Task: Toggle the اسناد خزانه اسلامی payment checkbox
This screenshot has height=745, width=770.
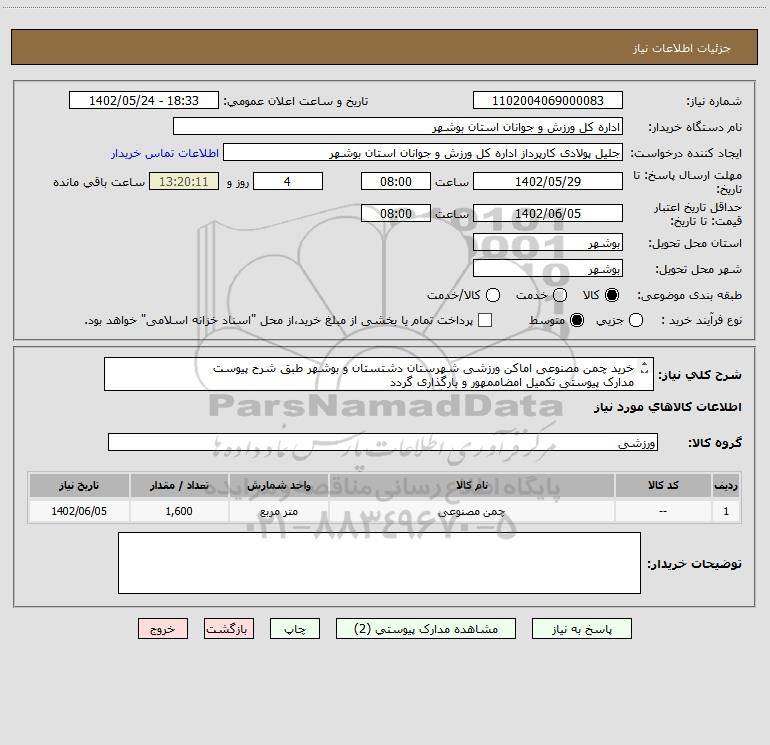Action: [x=485, y=320]
